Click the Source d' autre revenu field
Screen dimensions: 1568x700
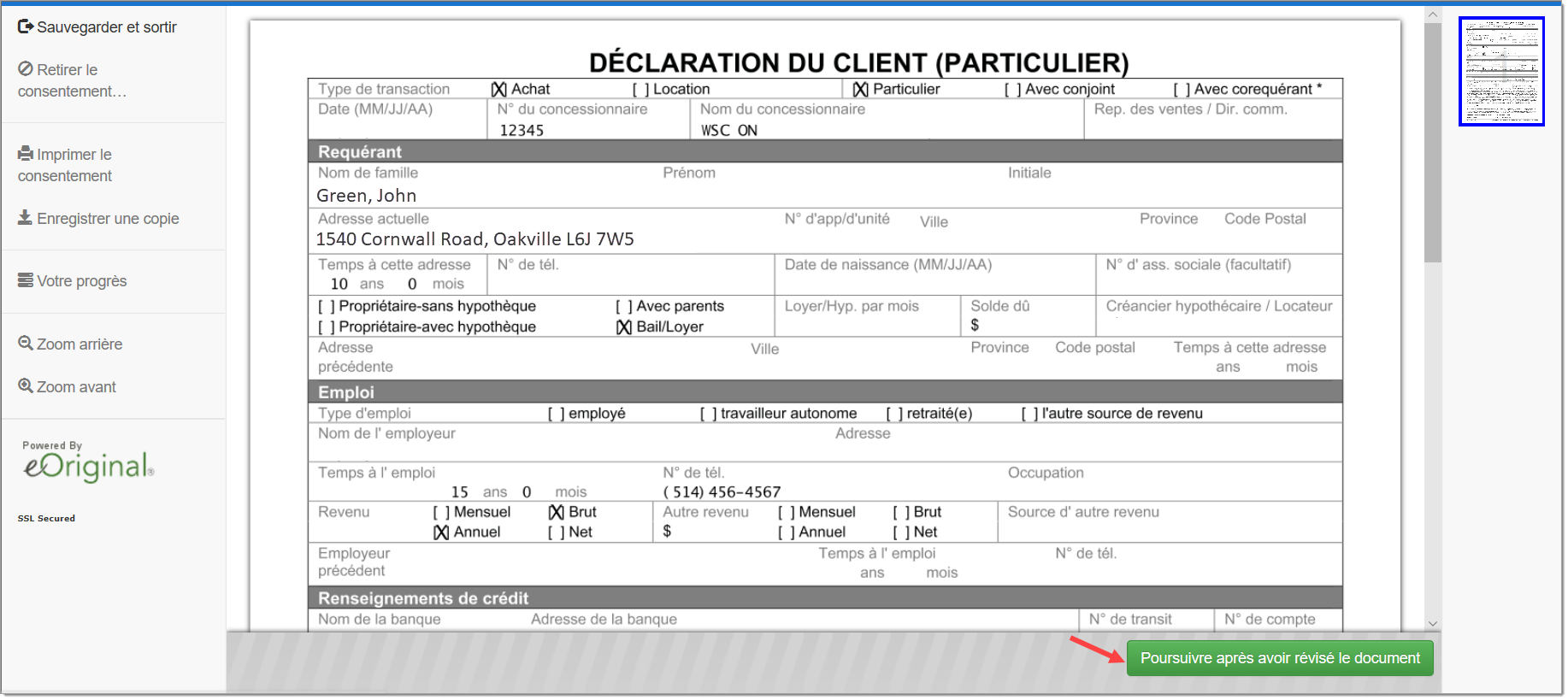coord(1170,521)
